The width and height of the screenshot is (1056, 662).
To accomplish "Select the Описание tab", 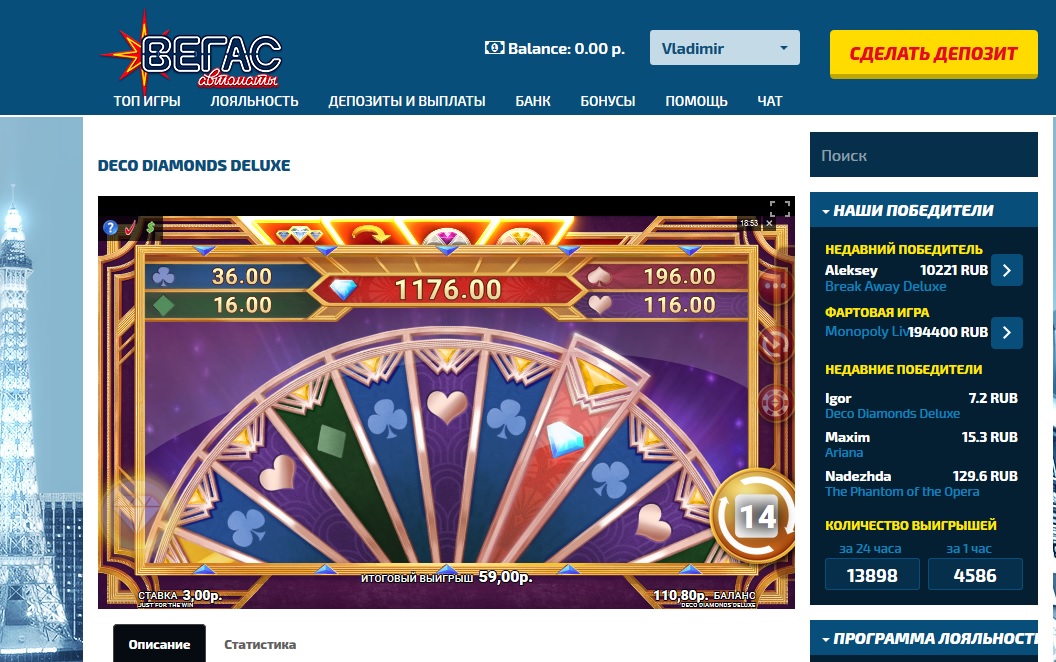I will pos(159,644).
